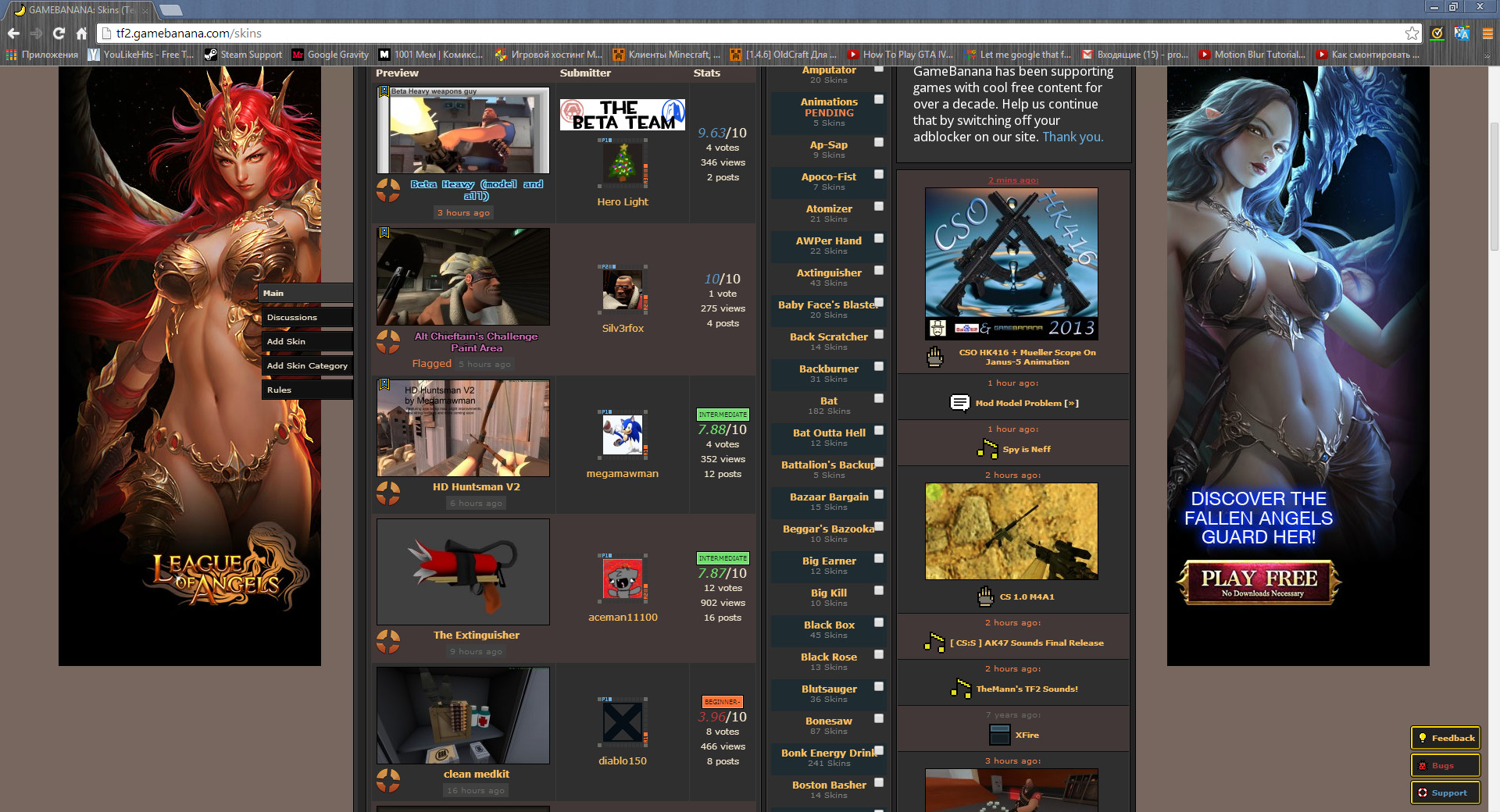
Task: Open the HD Huntsman V2 skin link
Action: pos(477,486)
